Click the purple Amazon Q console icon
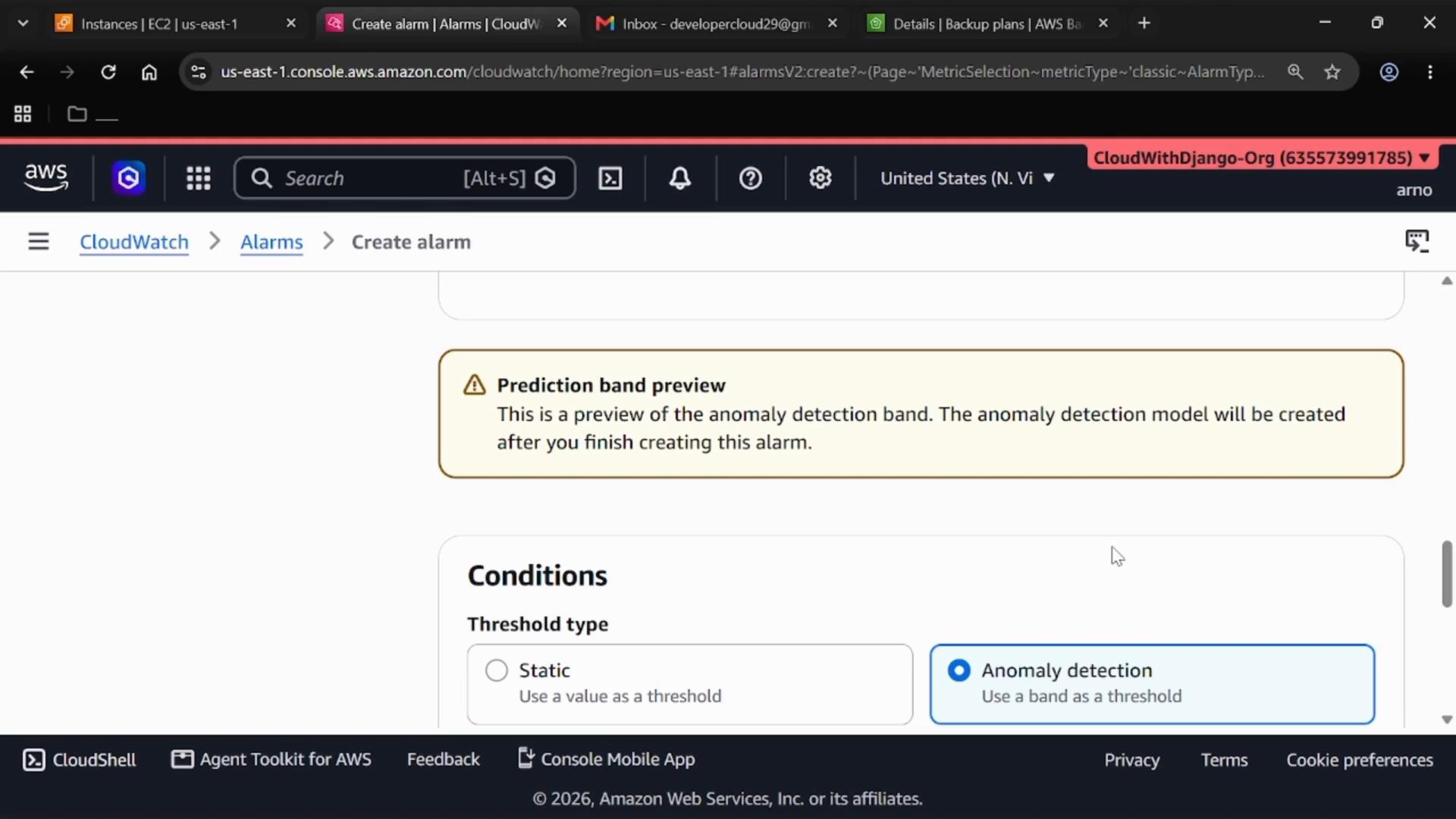 point(129,178)
